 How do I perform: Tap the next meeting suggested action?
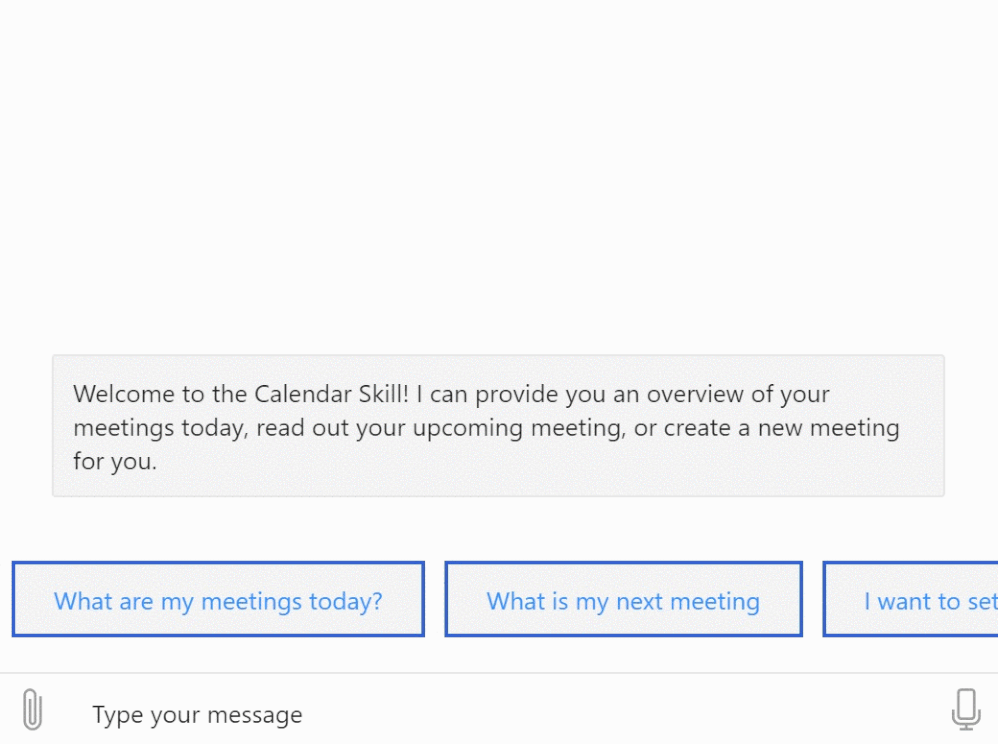[x=623, y=600]
